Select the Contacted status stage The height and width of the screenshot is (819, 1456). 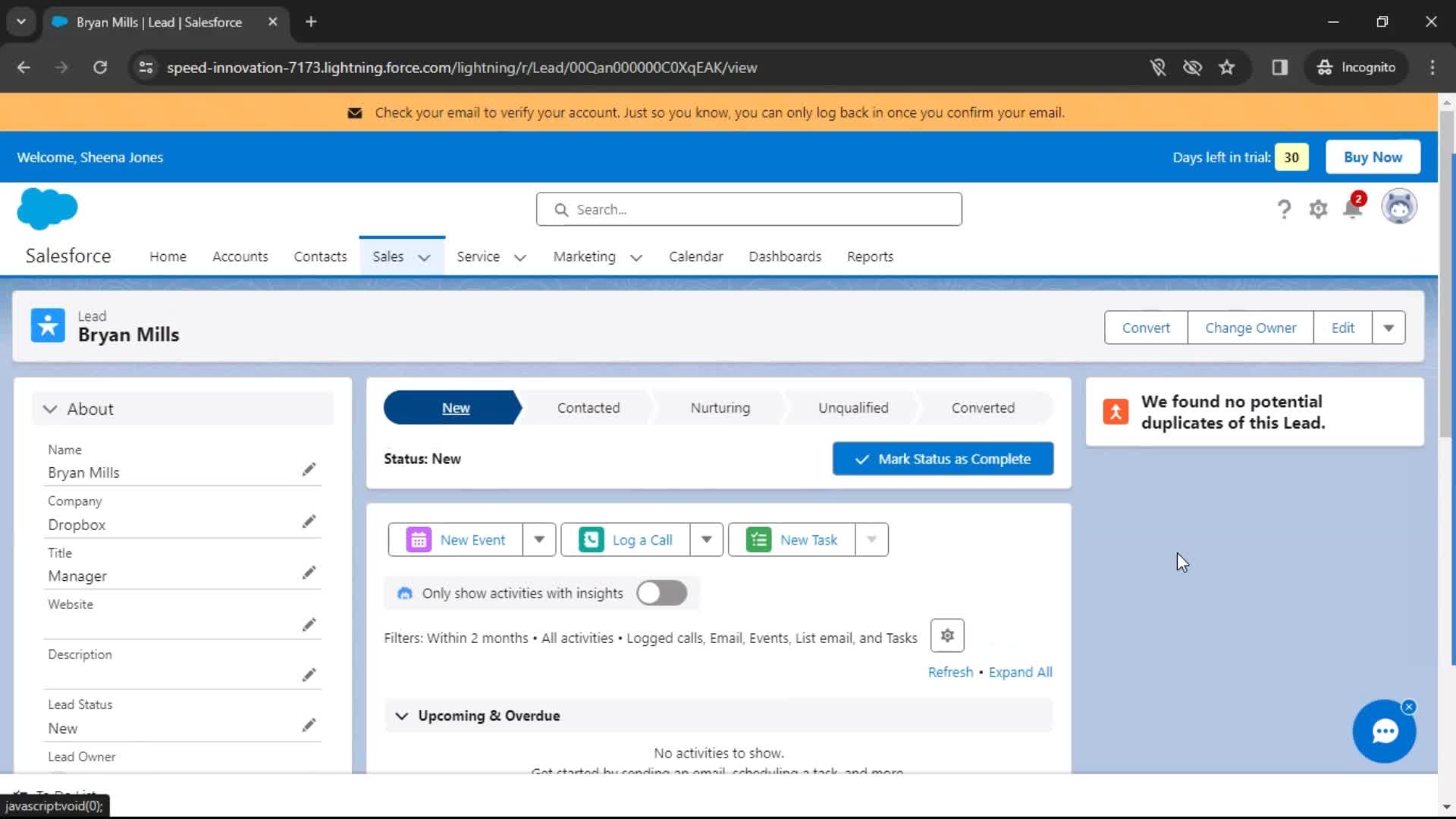(588, 408)
